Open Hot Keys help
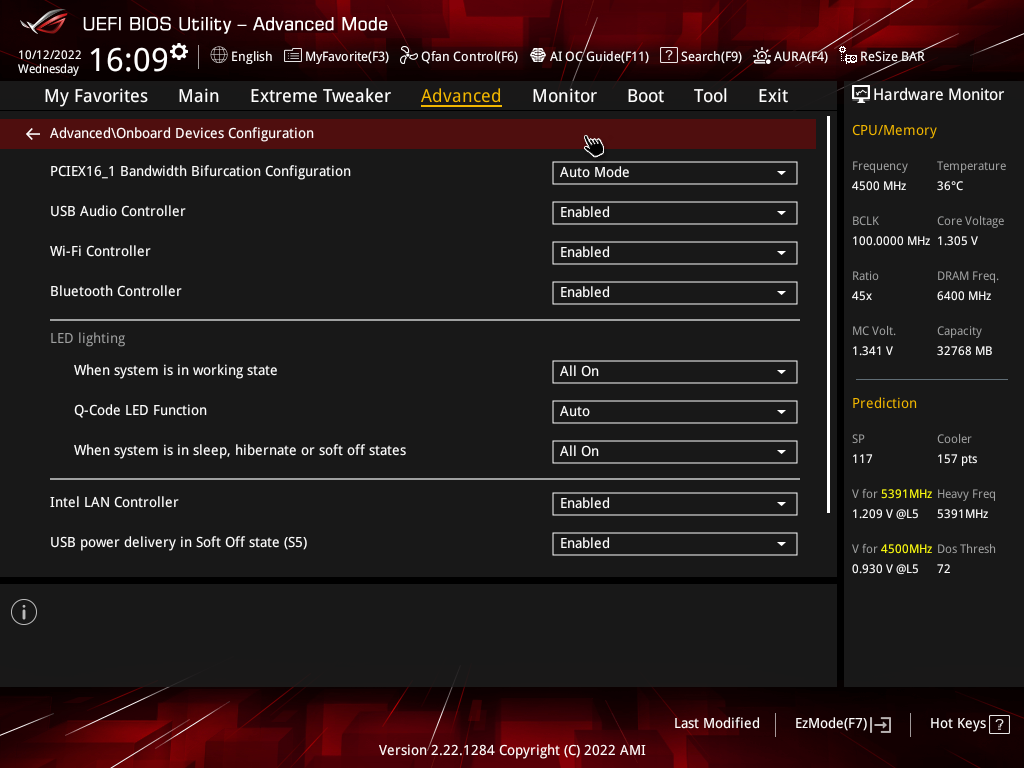The width and height of the screenshot is (1024, 768). click(969, 724)
